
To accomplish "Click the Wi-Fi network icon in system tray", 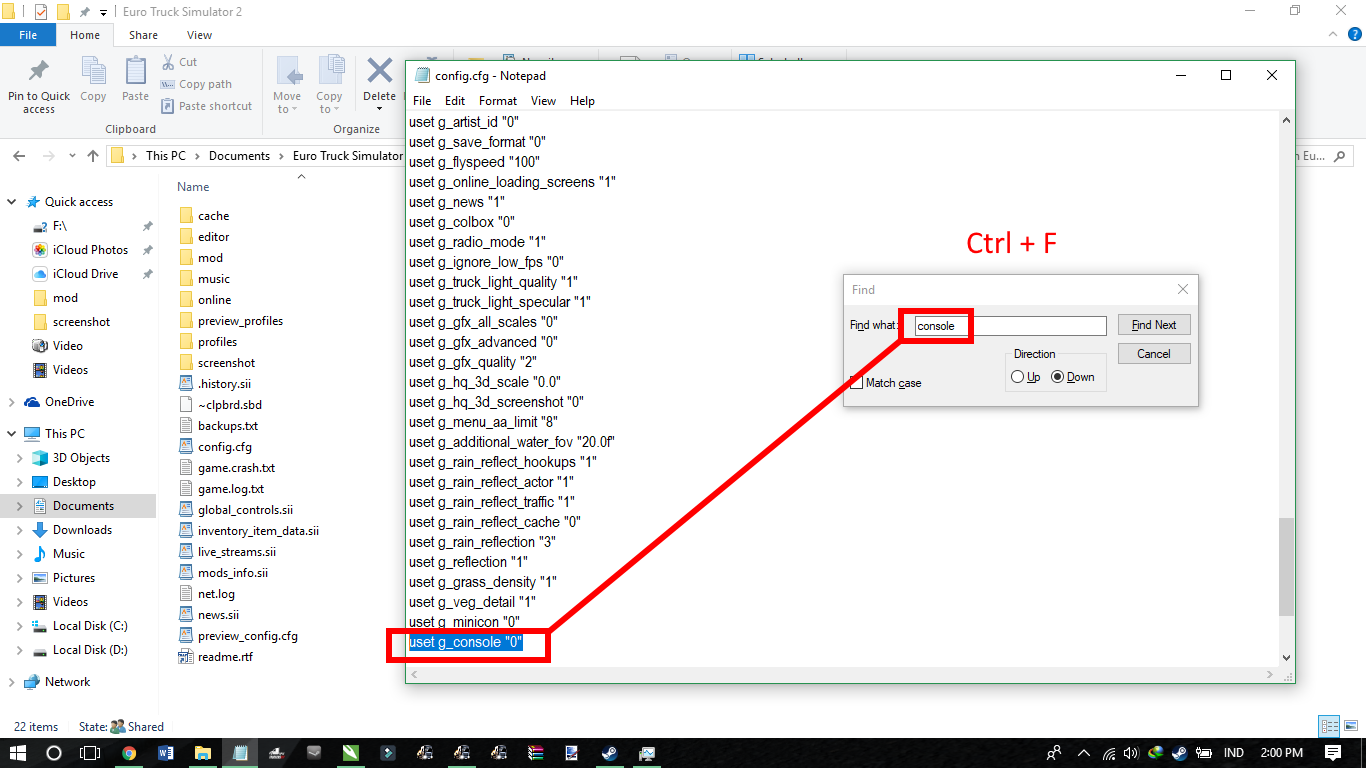I will (x=1110, y=753).
